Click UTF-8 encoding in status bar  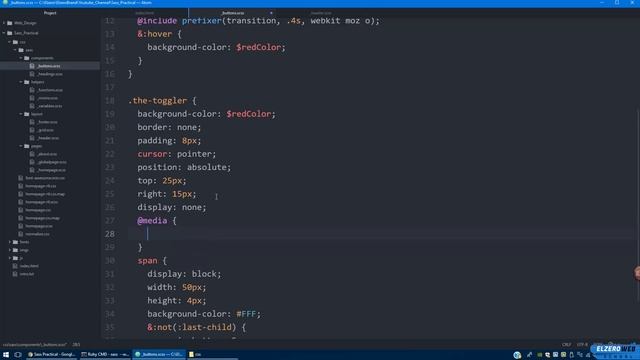click(582, 345)
